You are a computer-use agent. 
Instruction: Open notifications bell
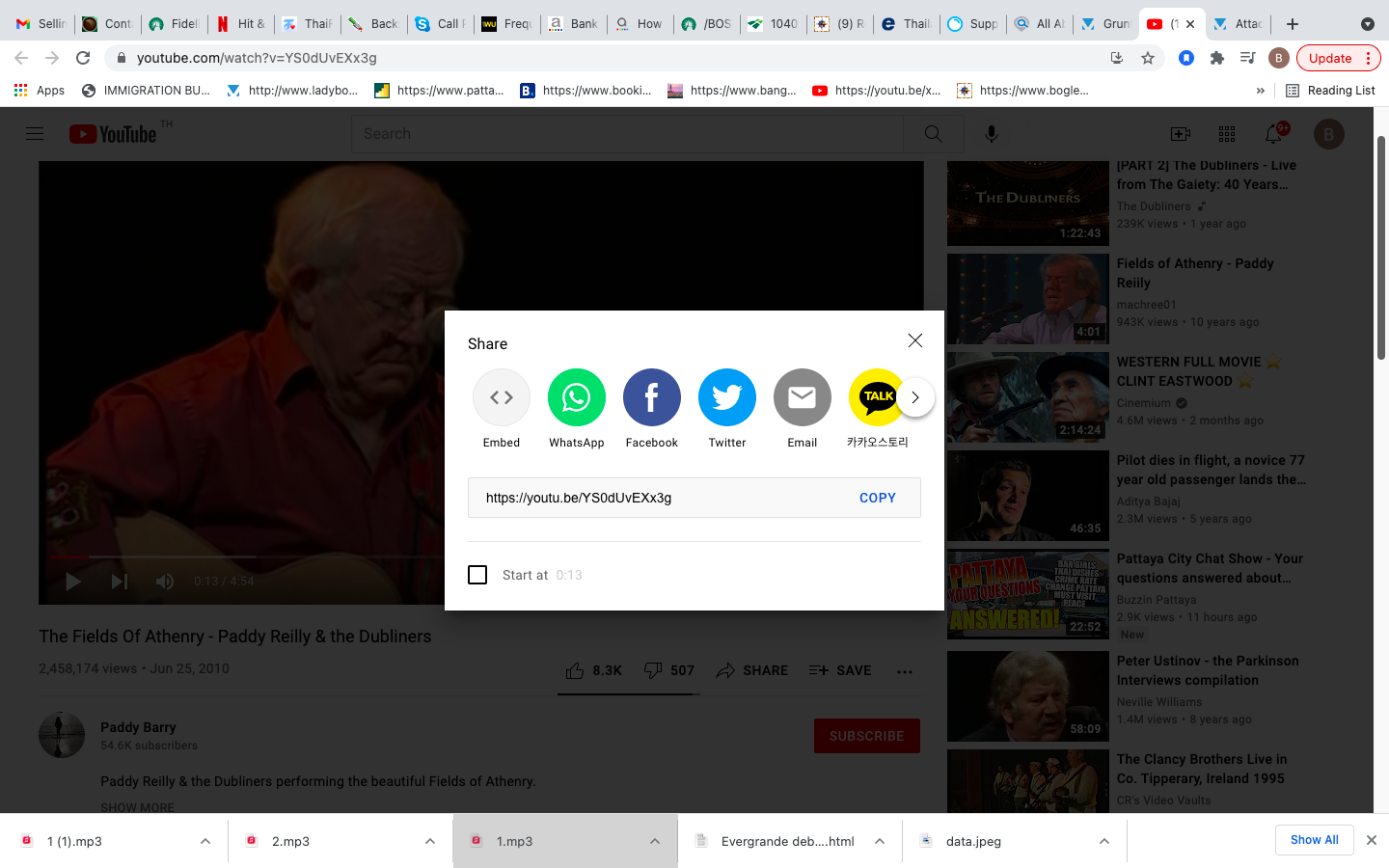(1273, 134)
